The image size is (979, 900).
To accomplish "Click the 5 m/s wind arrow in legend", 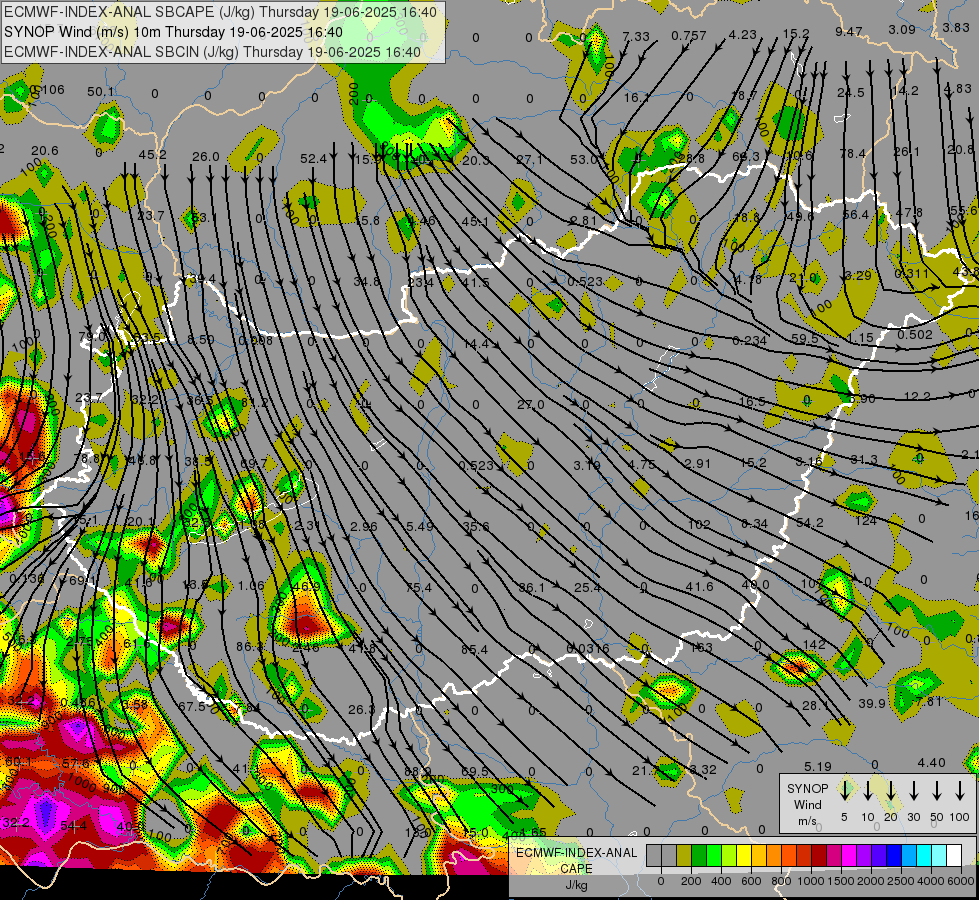I will point(844,790).
